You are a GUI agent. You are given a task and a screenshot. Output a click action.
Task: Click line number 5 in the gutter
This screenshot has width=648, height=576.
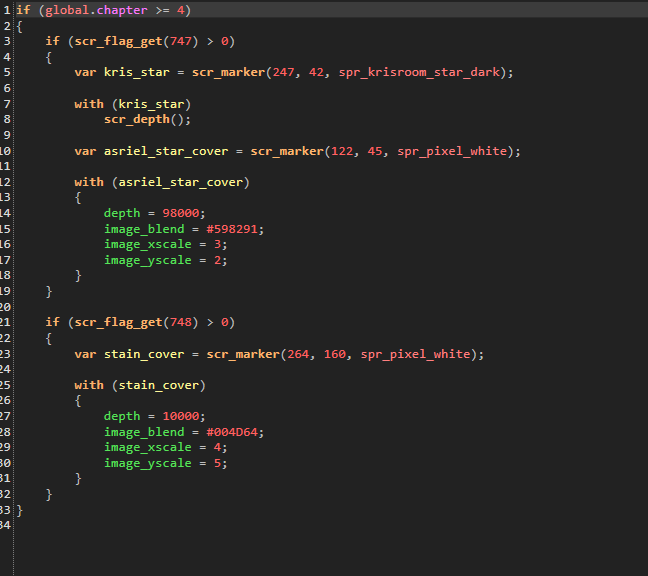coord(7,72)
